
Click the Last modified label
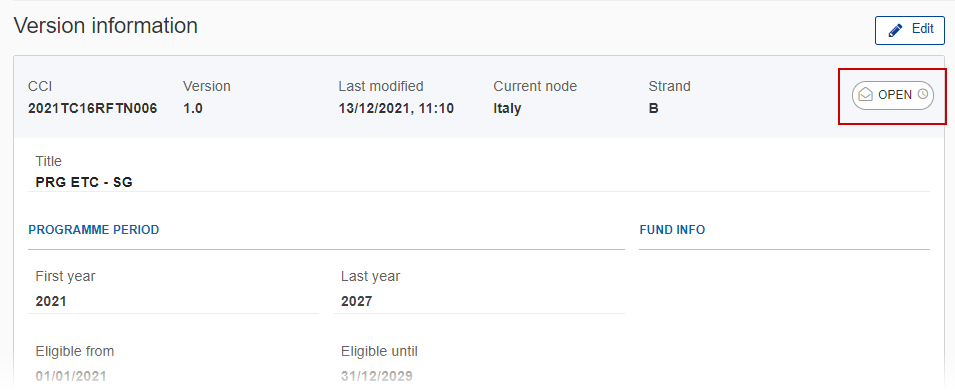pos(381,87)
